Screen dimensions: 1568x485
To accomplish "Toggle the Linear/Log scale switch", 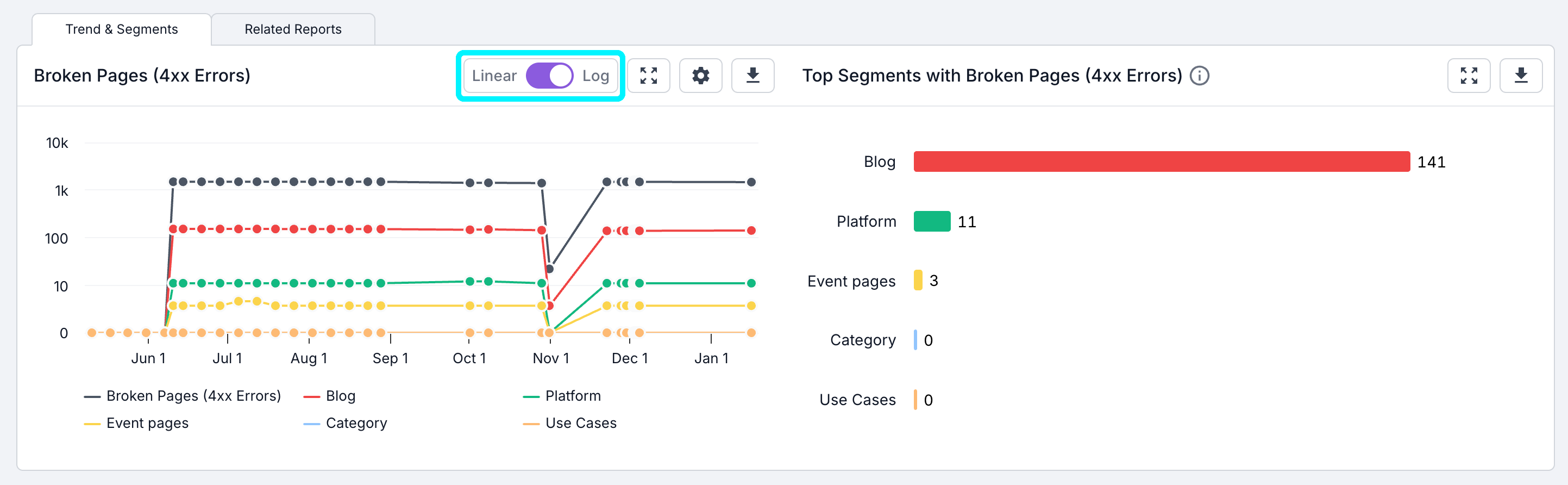I will click(549, 76).
